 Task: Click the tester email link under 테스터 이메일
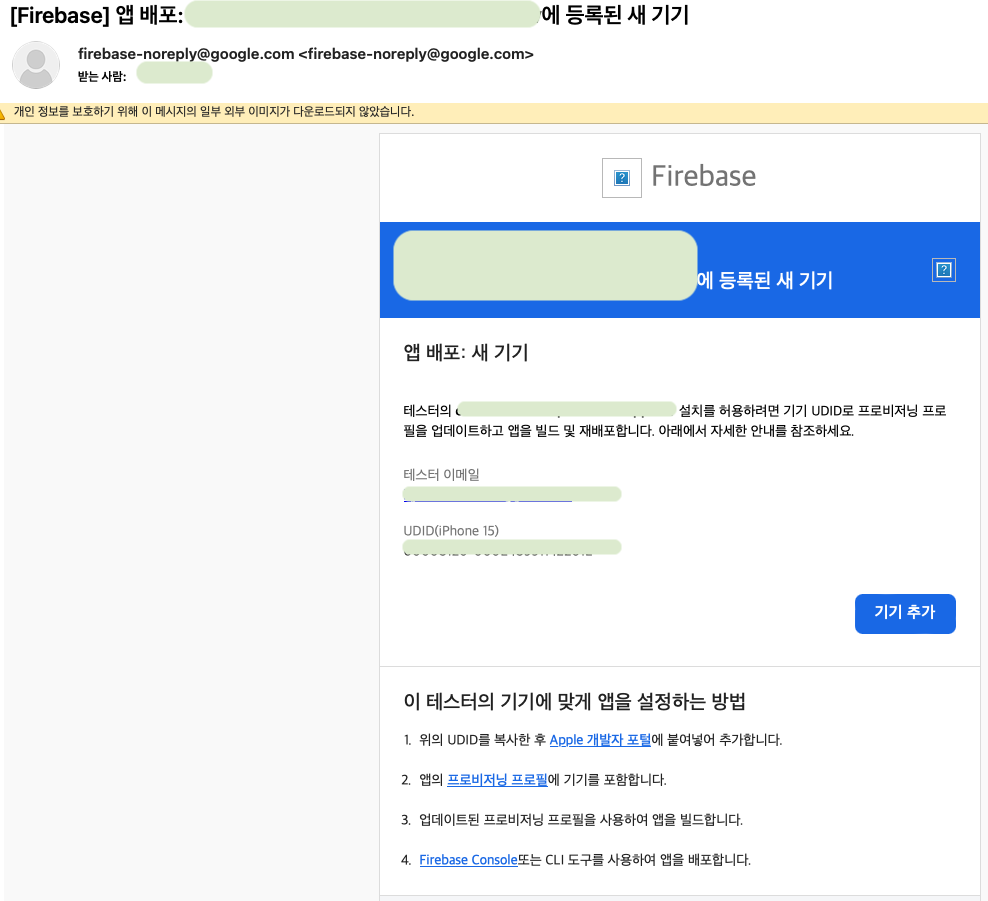coord(512,494)
